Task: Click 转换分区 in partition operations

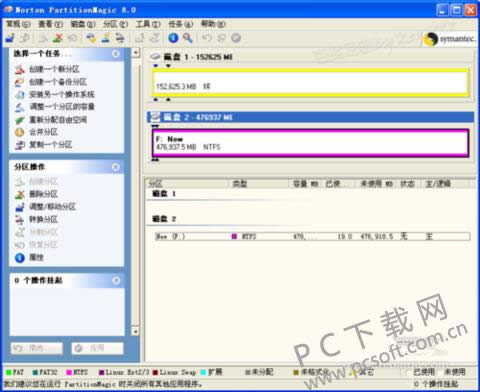Action: tap(43, 219)
